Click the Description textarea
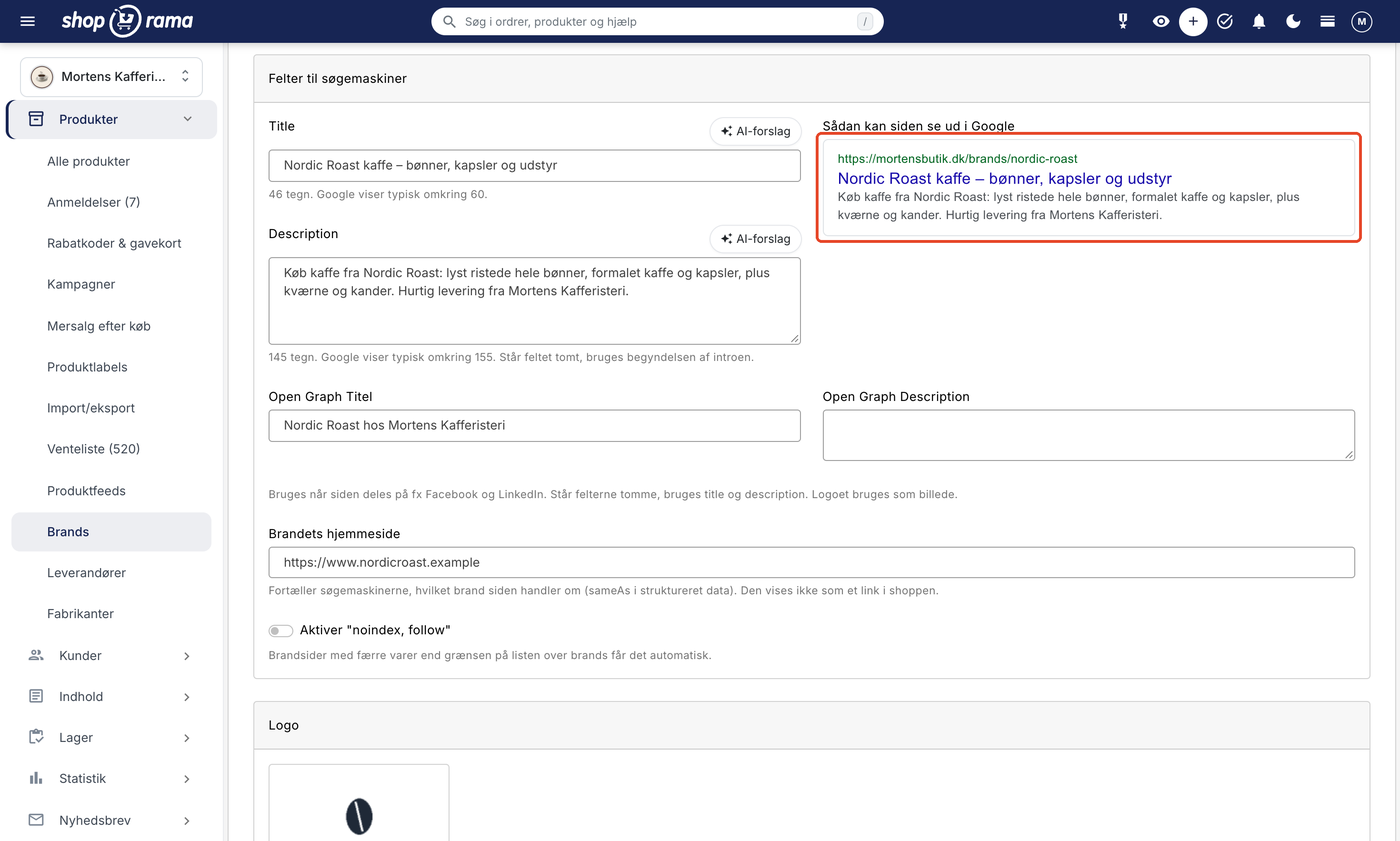Viewport: 1400px width, 841px height. tap(534, 301)
